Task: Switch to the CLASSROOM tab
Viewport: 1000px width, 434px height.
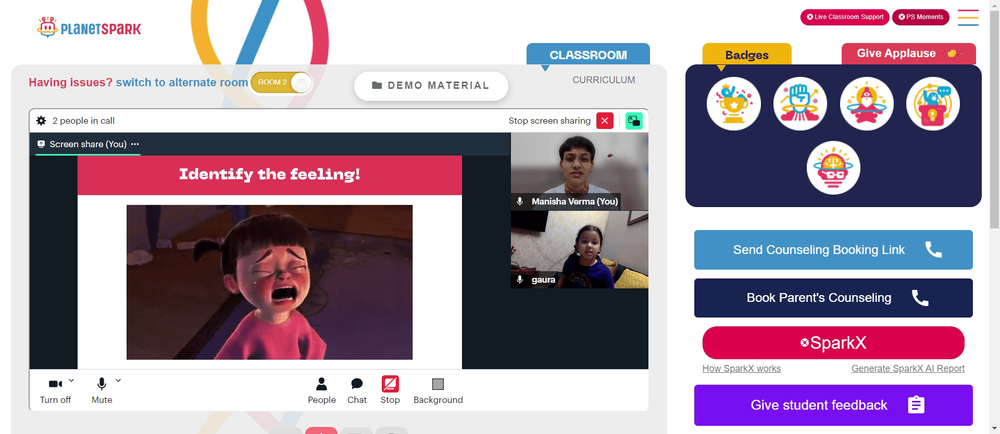Action: click(x=588, y=55)
